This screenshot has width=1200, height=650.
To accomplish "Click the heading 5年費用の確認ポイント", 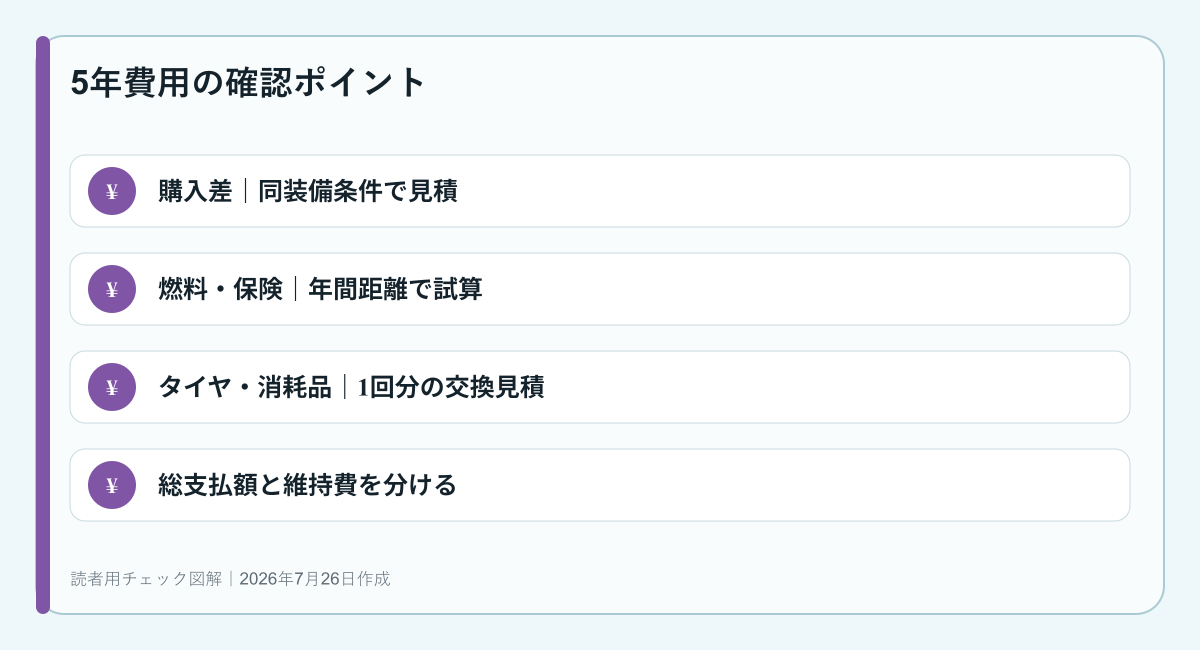I will click(x=249, y=82).
